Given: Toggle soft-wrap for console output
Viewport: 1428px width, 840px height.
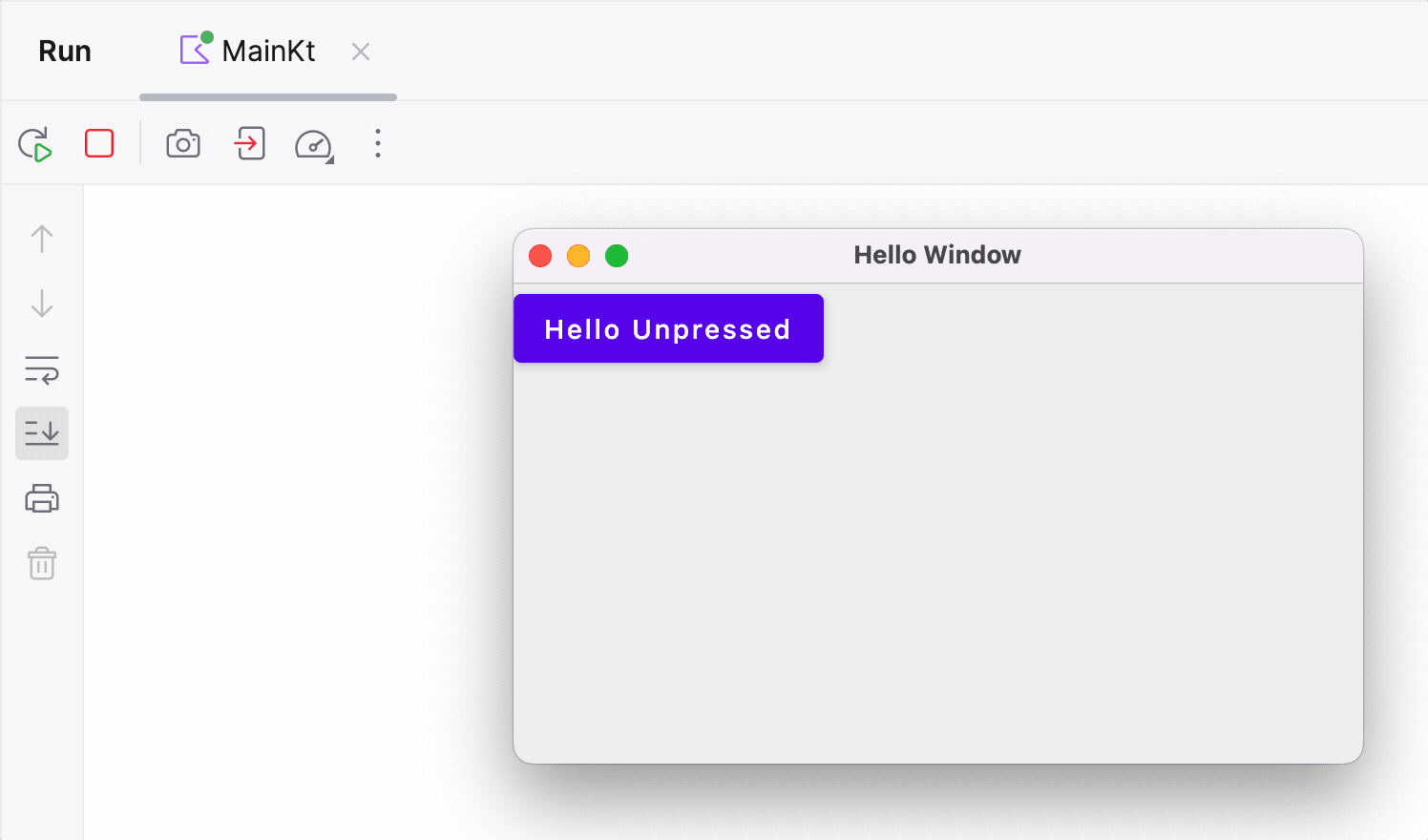Looking at the screenshot, I should tap(41, 370).
